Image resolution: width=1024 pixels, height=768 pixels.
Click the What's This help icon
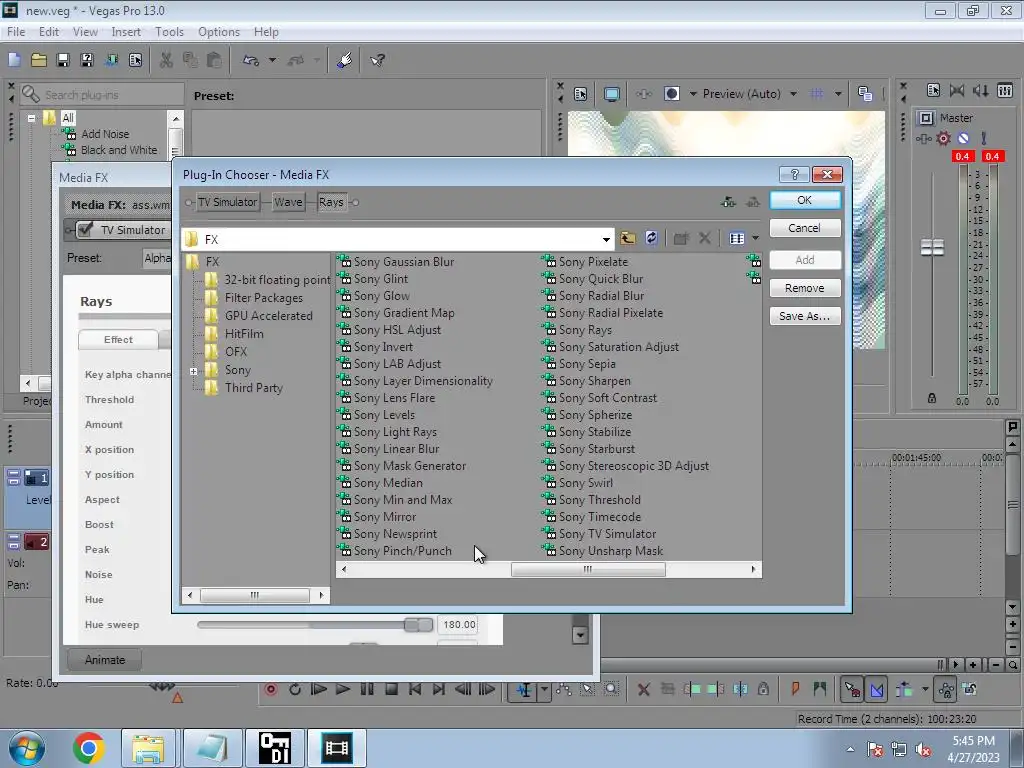coord(377,60)
